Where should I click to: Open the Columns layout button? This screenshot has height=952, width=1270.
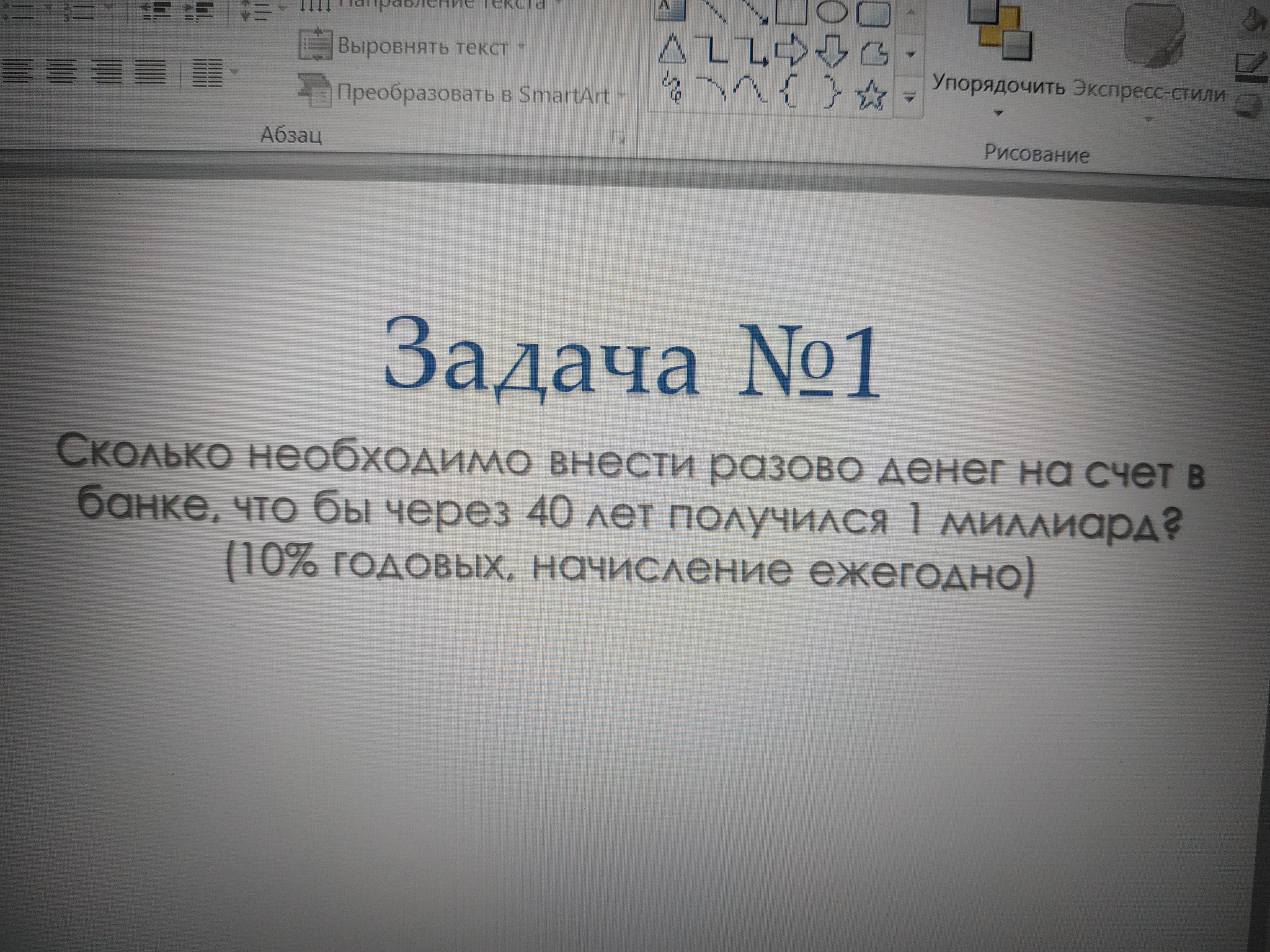(208, 73)
